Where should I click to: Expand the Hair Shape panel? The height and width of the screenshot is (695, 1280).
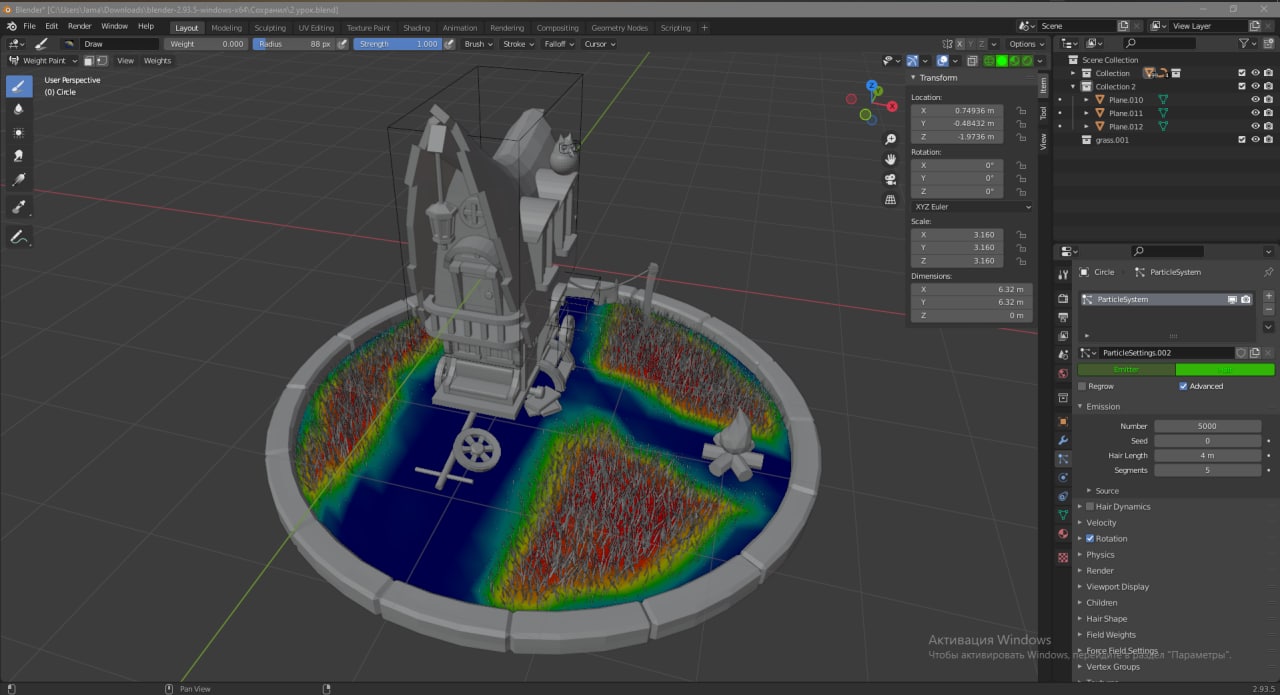[1105, 619]
